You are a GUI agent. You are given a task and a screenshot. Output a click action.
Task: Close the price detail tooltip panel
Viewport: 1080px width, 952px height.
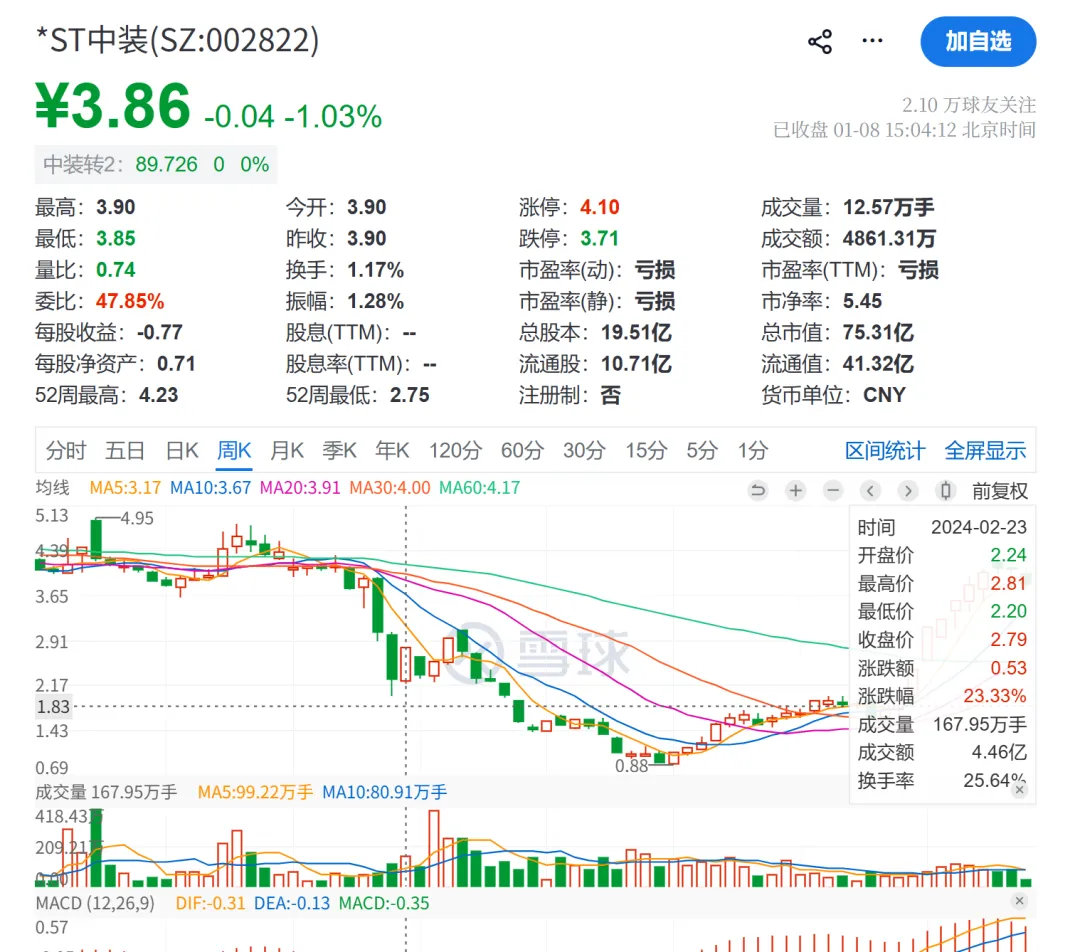1019,789
